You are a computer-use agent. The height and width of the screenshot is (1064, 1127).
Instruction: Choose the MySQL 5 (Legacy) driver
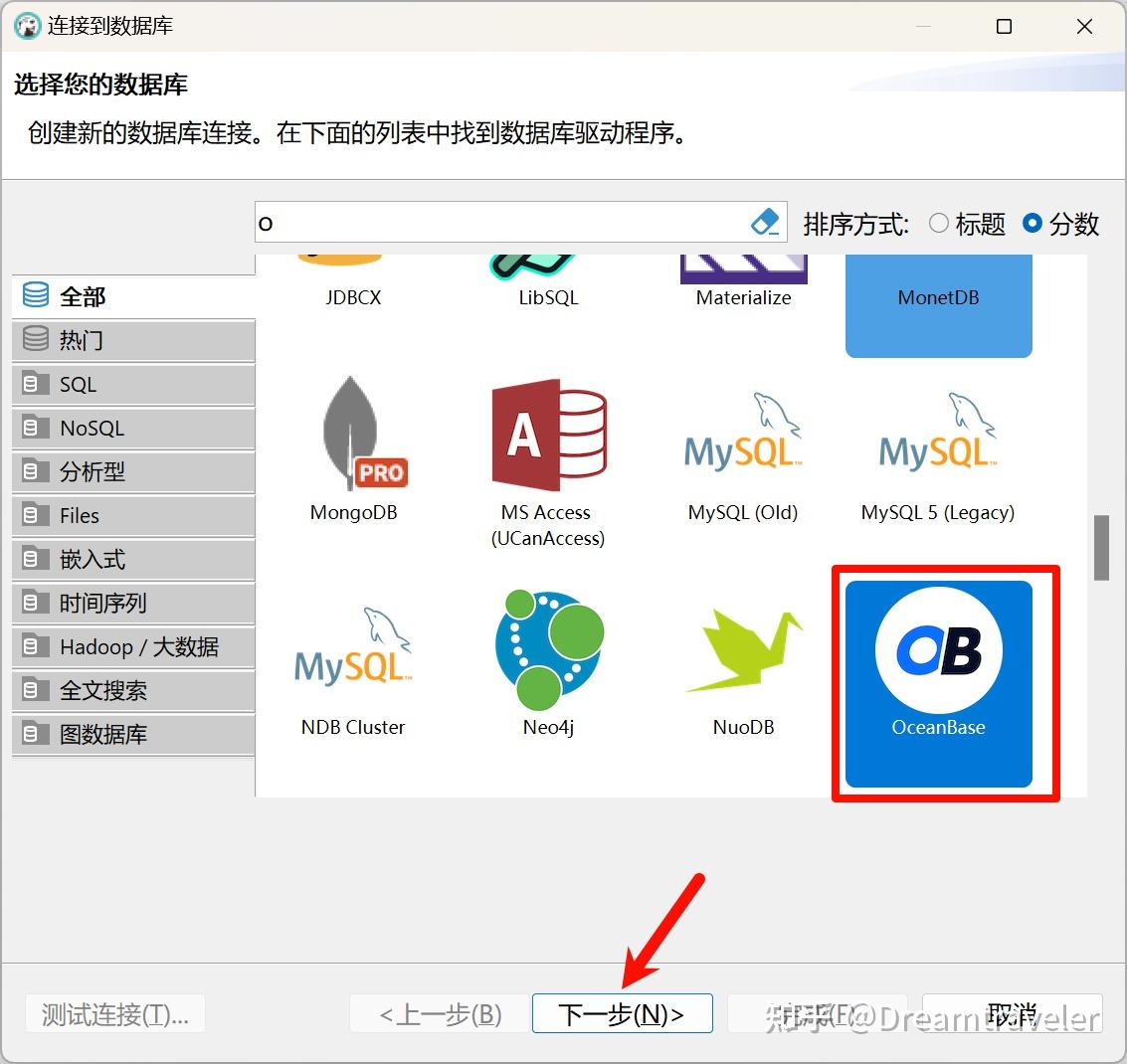[x=936, y=443]
